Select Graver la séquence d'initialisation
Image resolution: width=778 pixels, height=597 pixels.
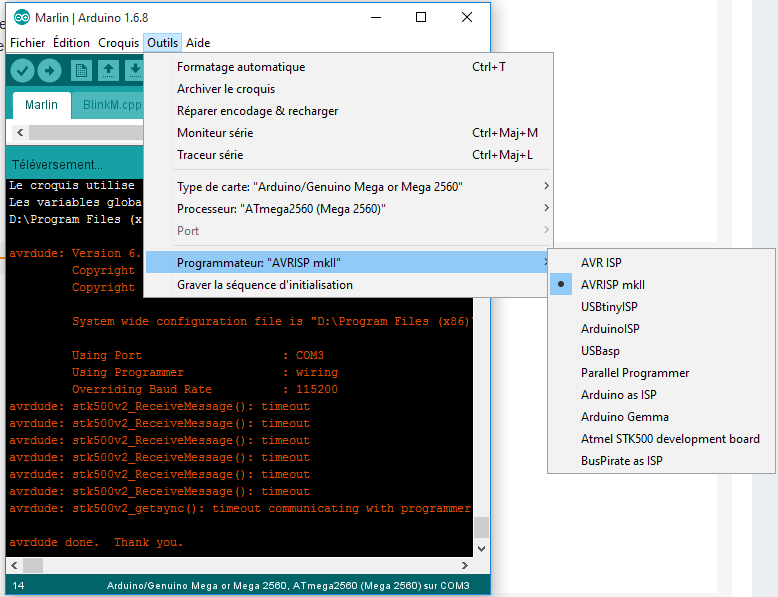tap(348, 285)
